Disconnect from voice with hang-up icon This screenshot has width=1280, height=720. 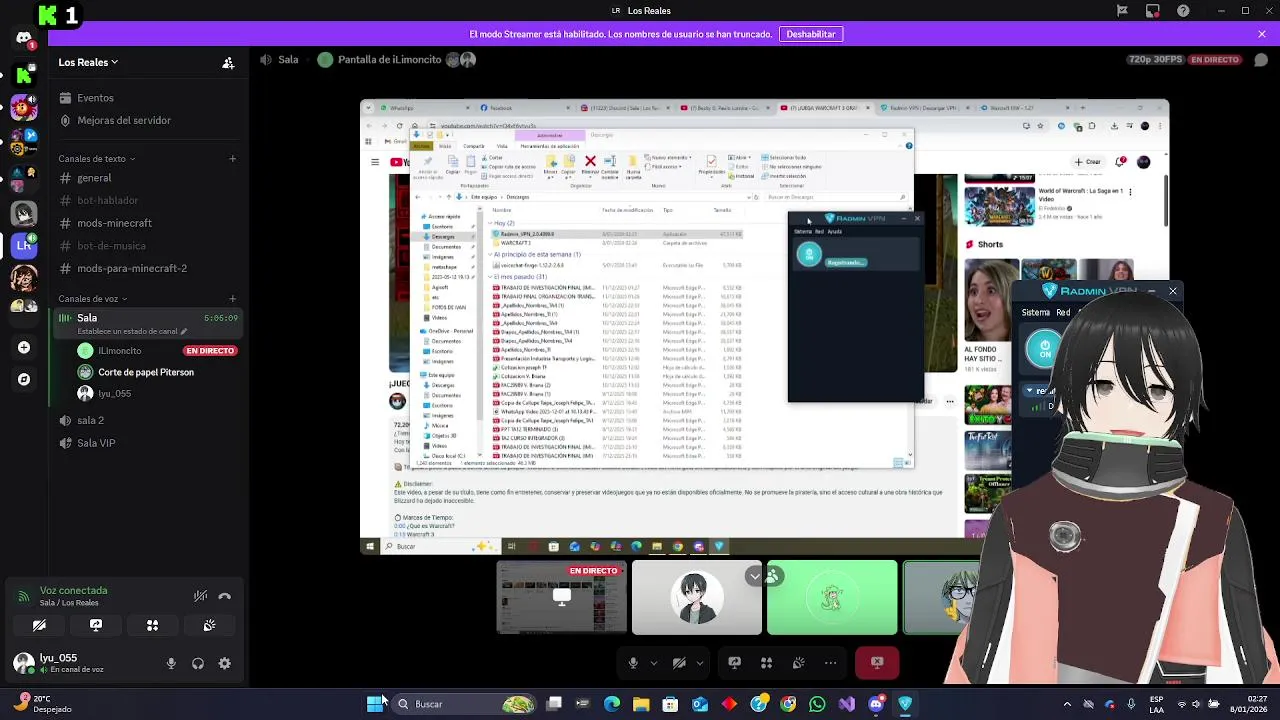coord(225,596)
